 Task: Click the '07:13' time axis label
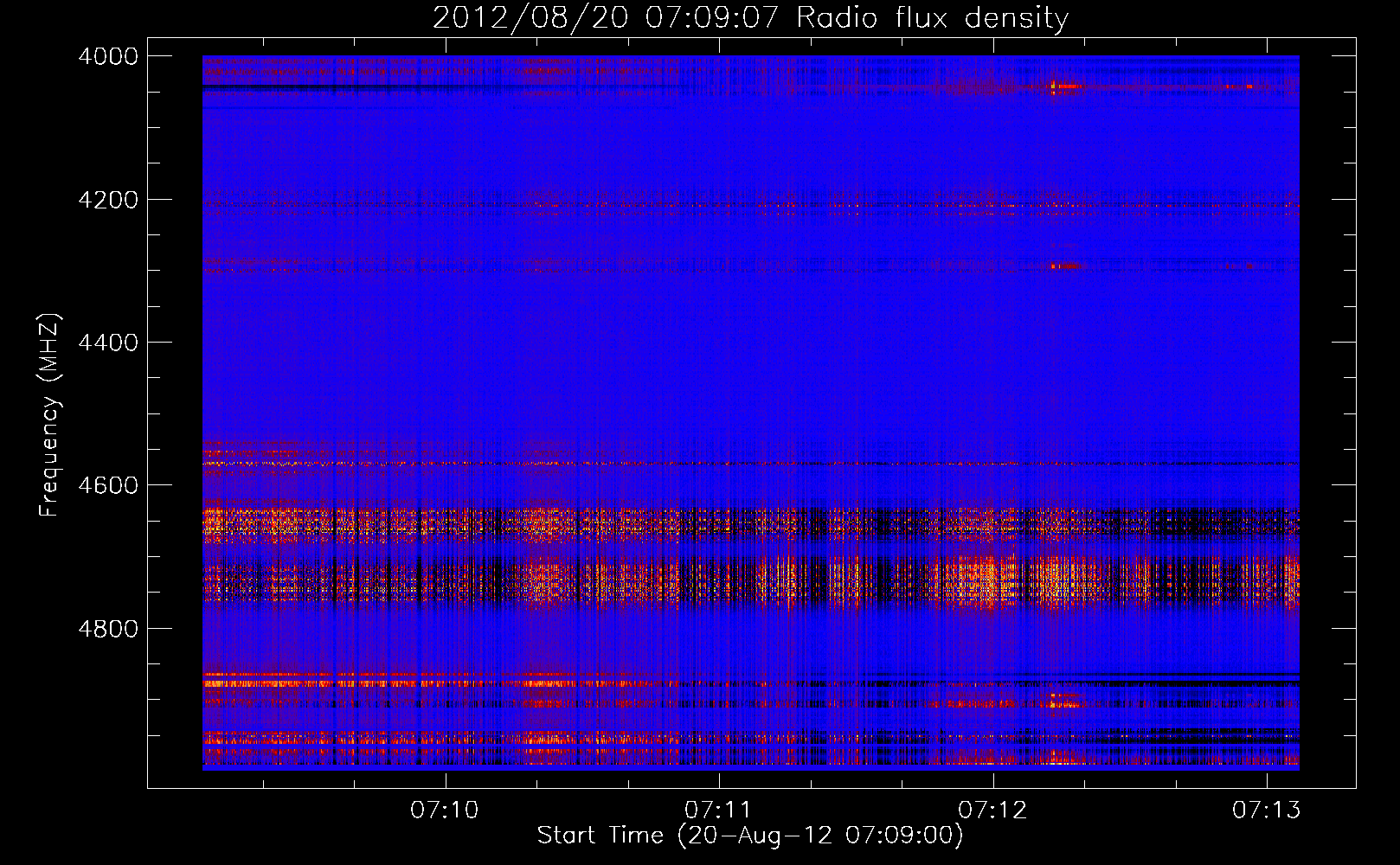coord(1267,810)
